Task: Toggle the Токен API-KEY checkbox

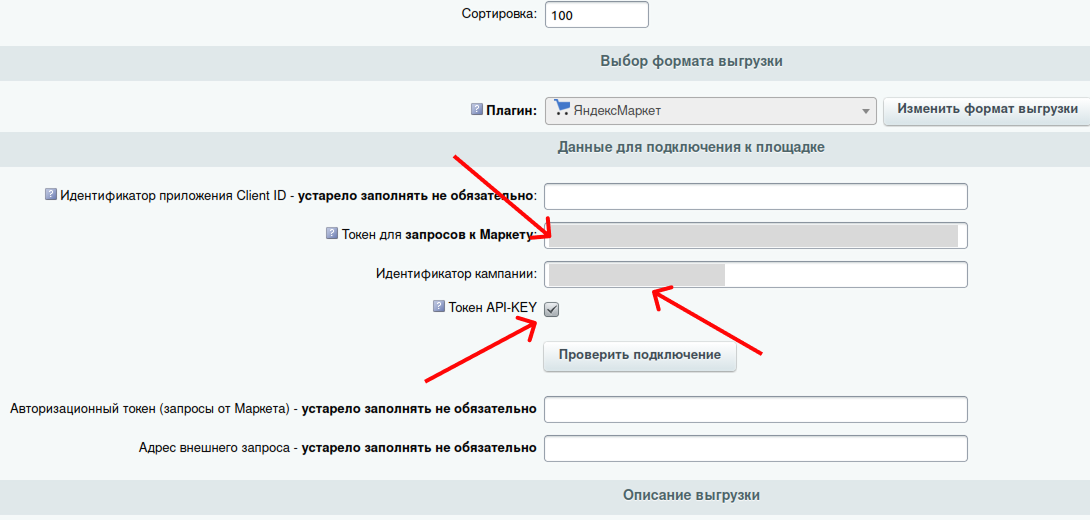Action: click(552, 310)
